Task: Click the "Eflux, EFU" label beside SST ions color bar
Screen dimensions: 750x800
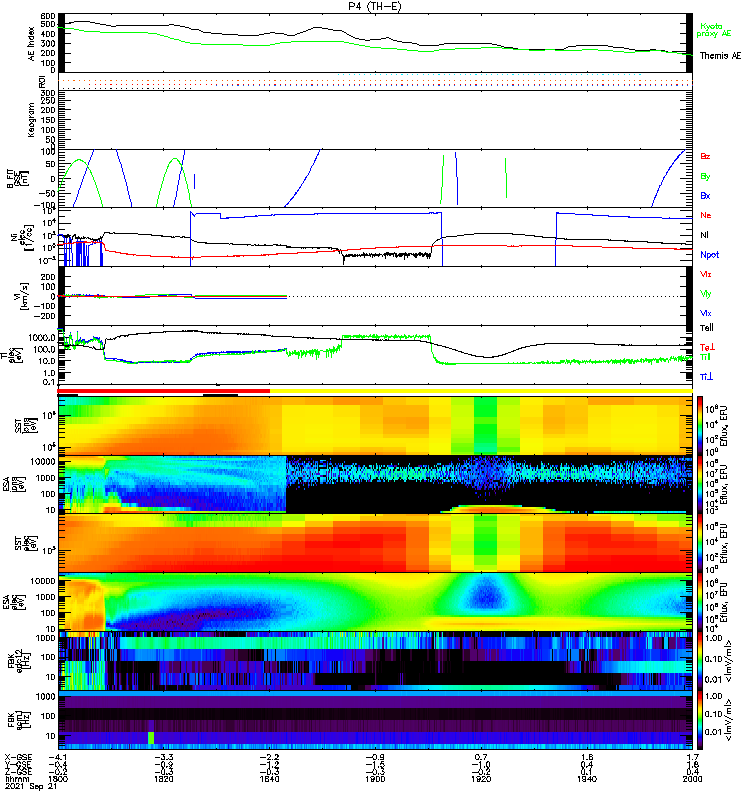Action: pos(723,425)
